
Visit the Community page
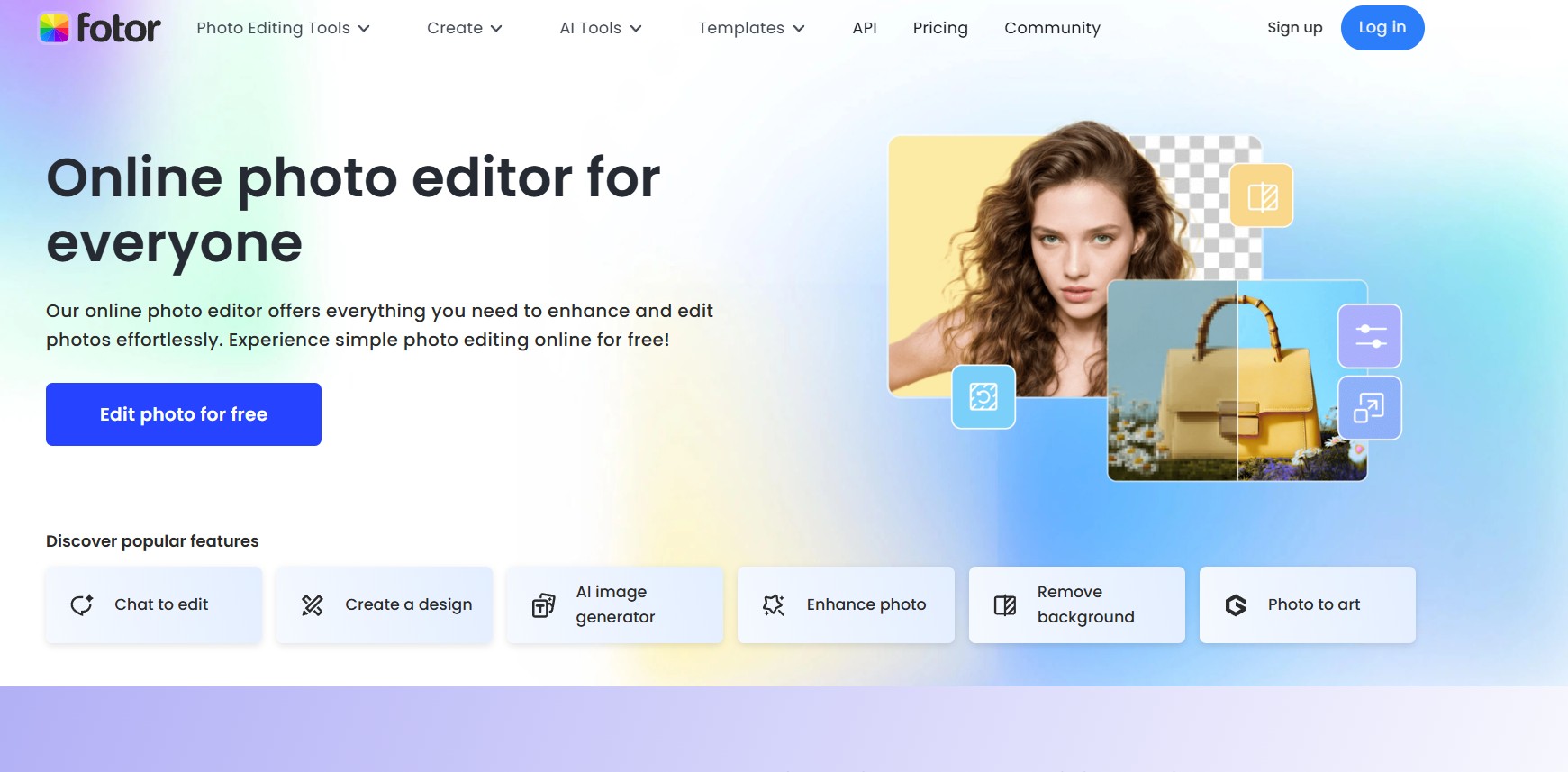click(1052, 28)
